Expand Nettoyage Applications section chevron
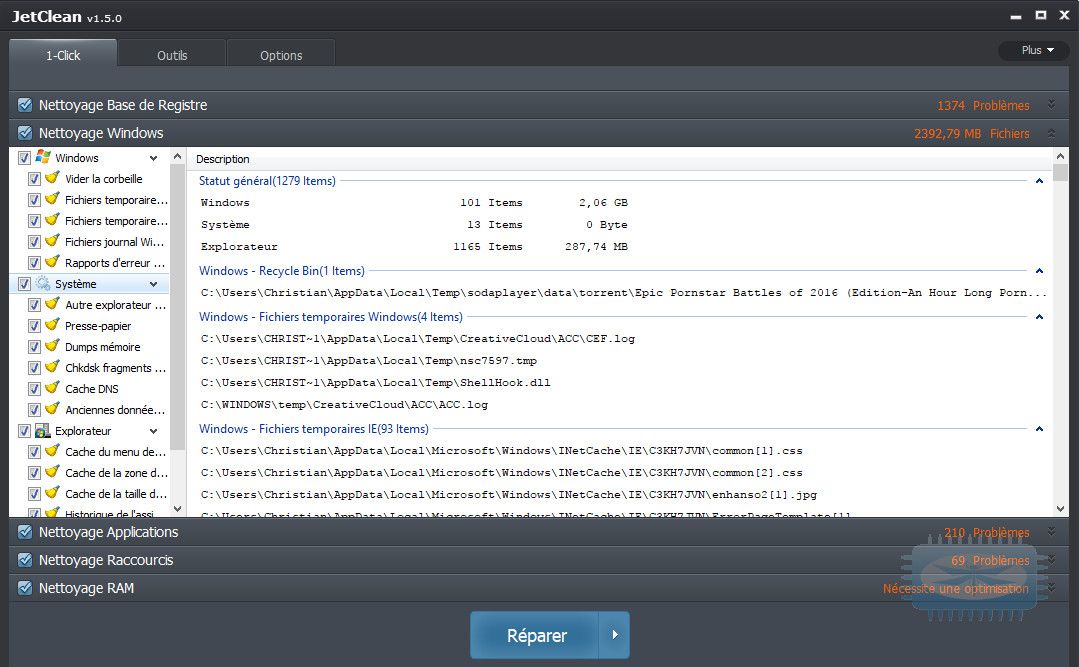This screenshot has width=1079, height=667. click(x=1051, y=531)
